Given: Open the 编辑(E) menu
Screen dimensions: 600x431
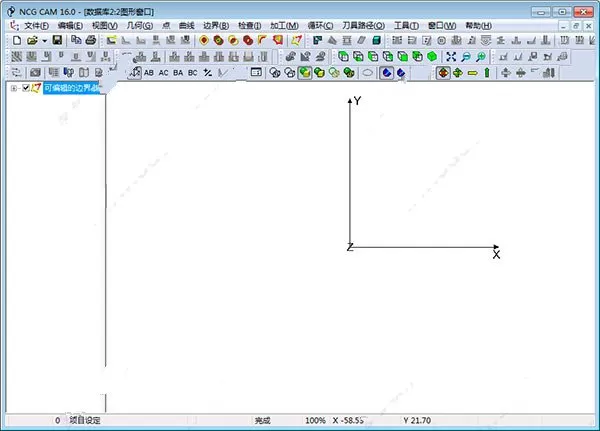Looking at the screenshot, I should (x=70, y=26).
